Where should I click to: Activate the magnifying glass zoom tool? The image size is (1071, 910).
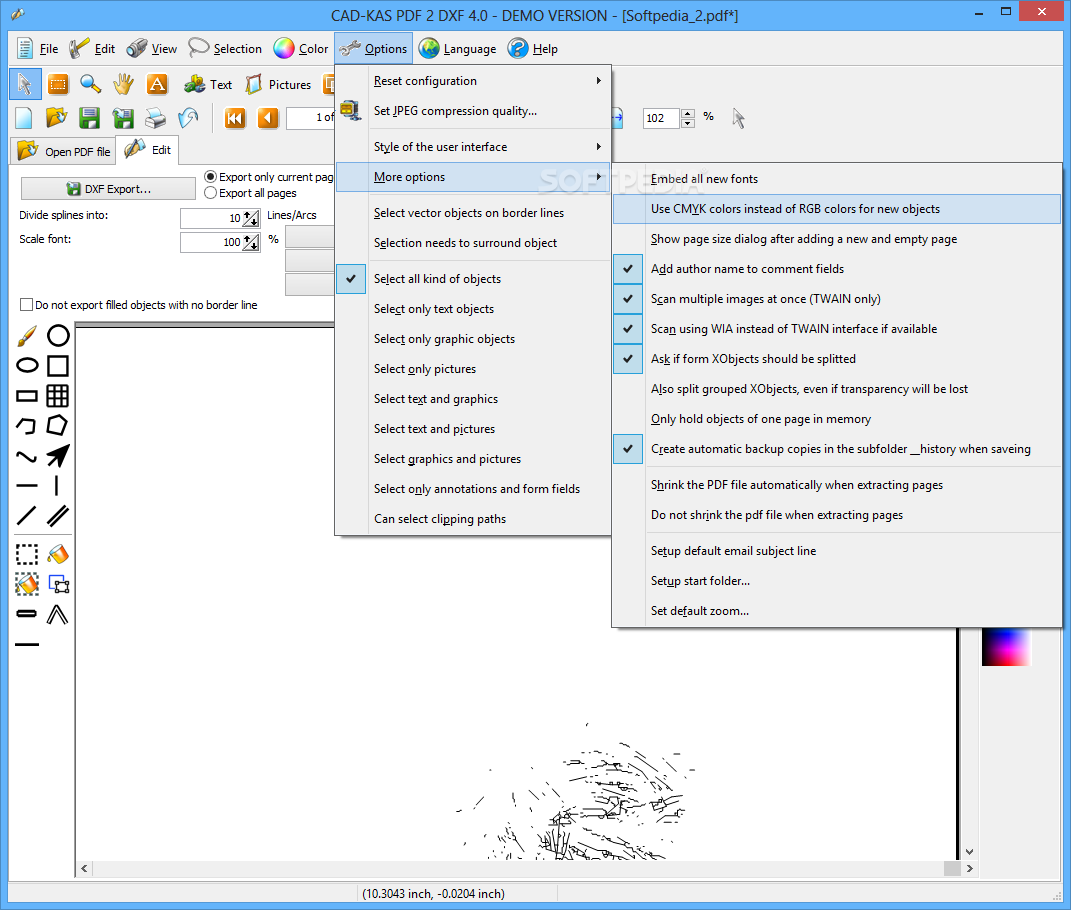point(90,84)
